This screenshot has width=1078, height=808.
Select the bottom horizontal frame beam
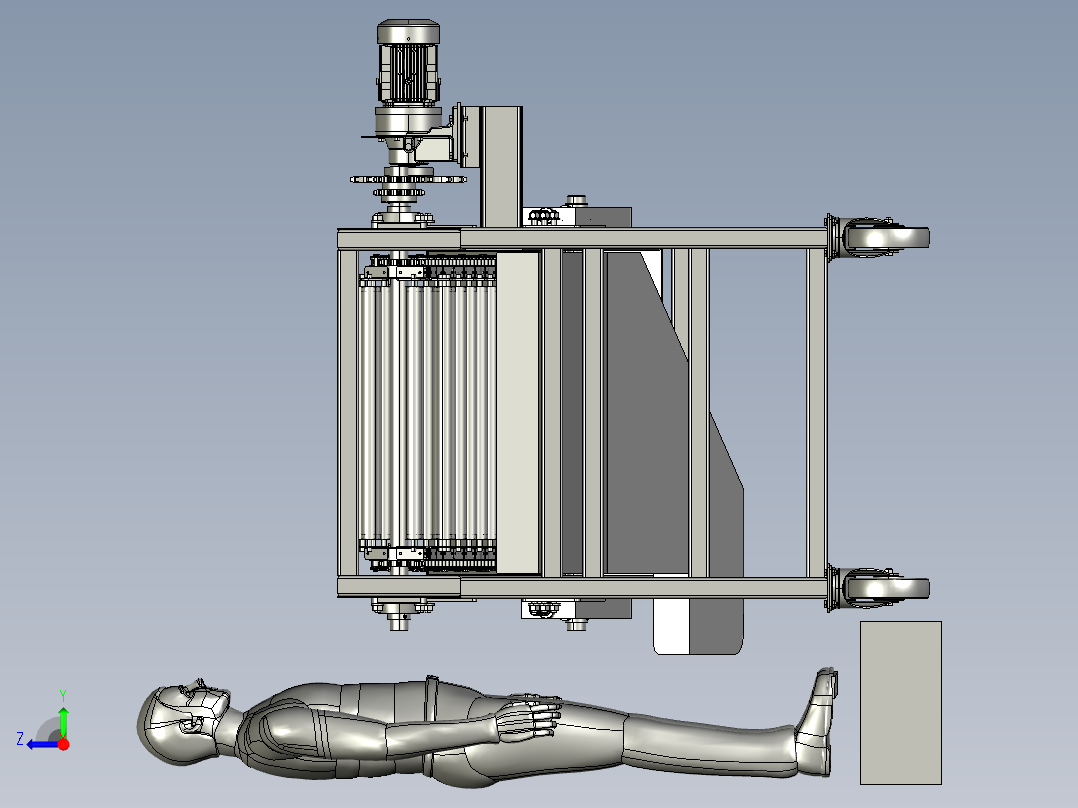click(x=583, y=587)
